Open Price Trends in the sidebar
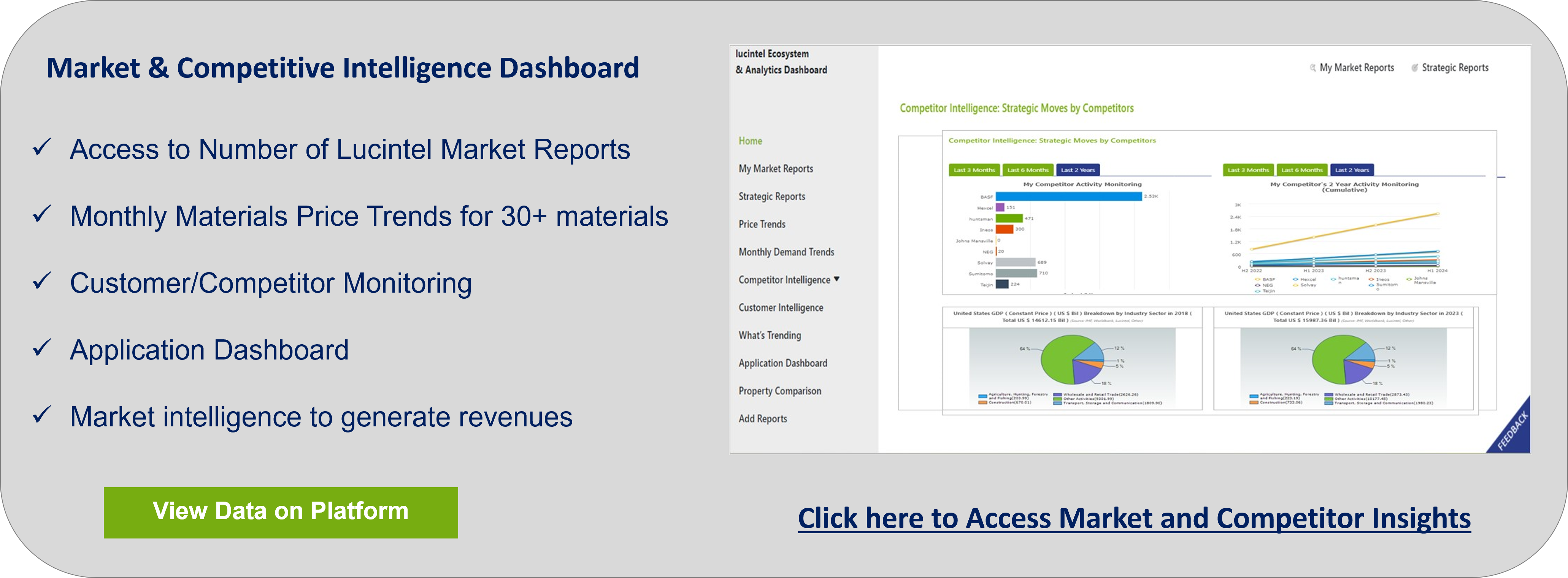This screenshot has width=1568, height=578. point(762,224)
